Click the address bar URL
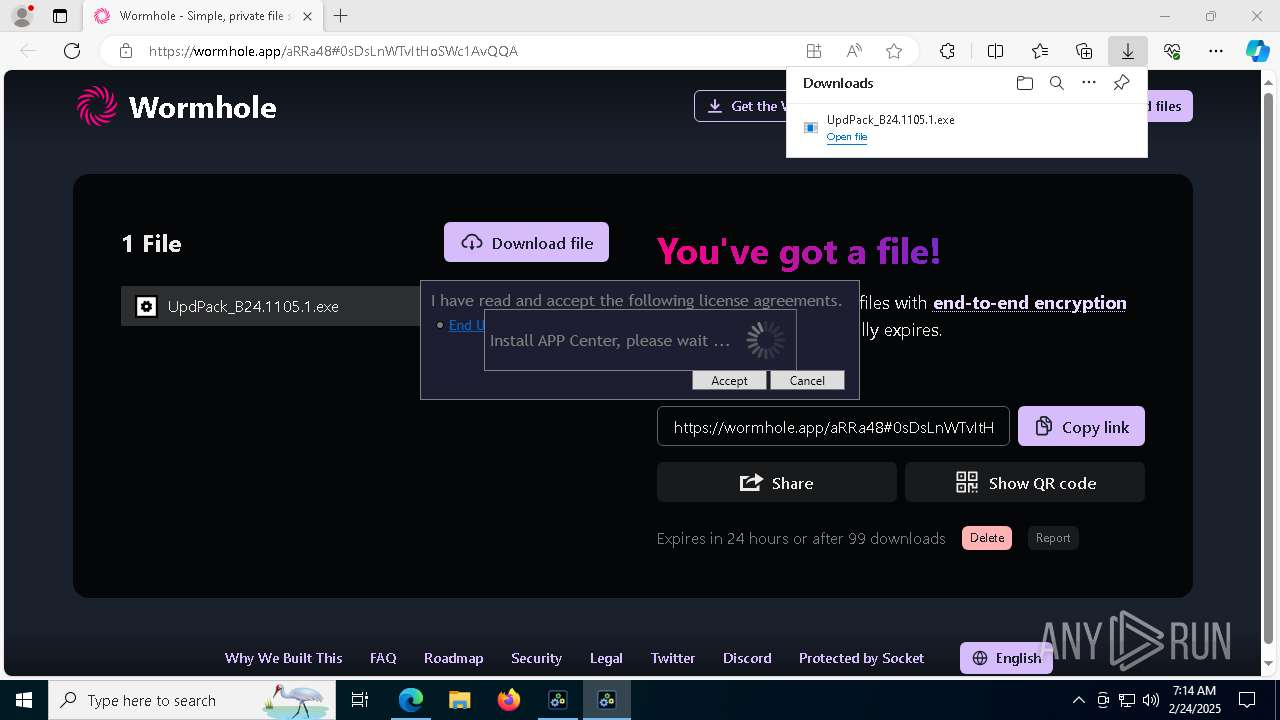1280x720 pixels. point(333,51)
